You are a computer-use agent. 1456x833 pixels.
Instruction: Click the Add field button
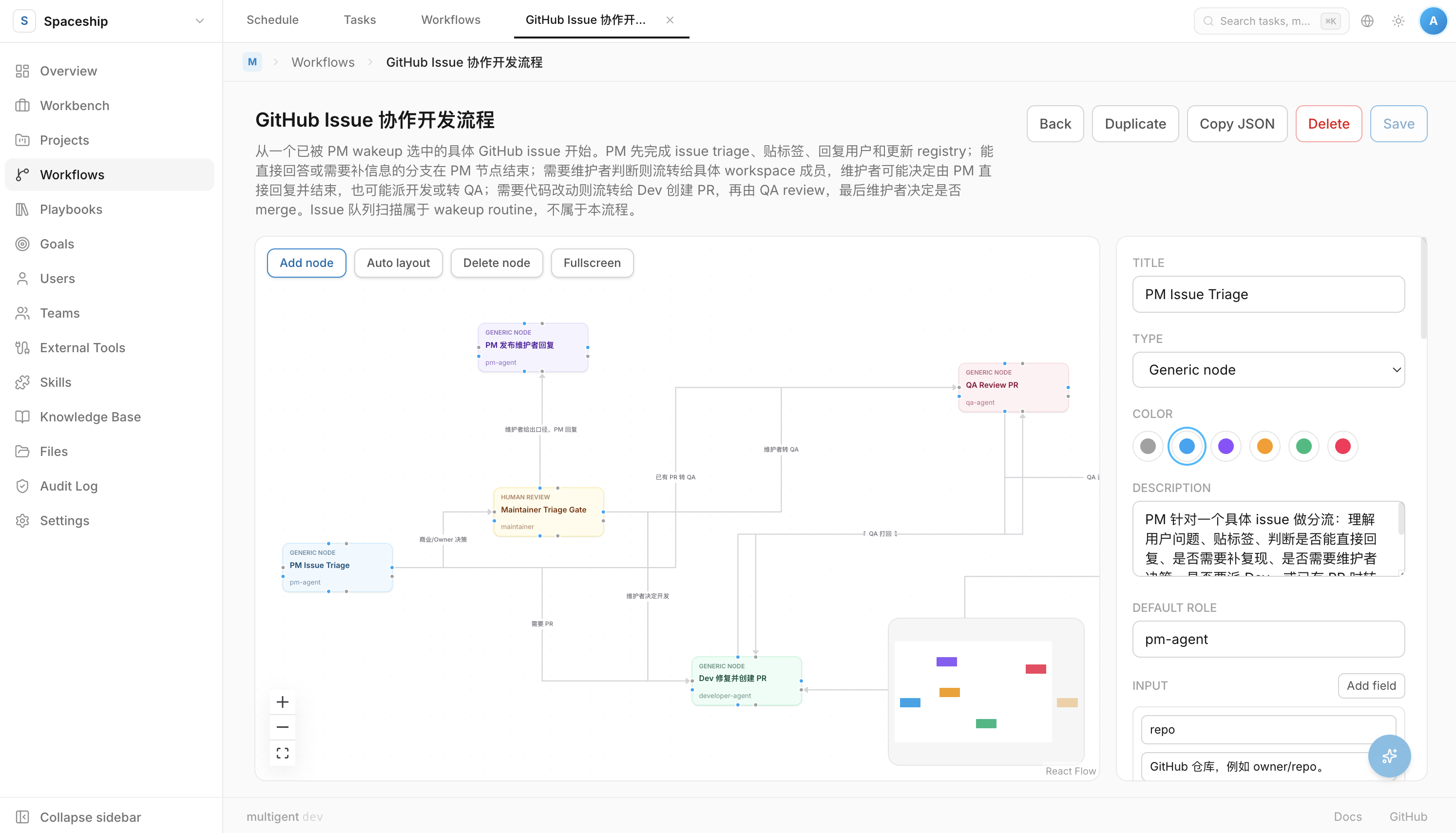1371,686
